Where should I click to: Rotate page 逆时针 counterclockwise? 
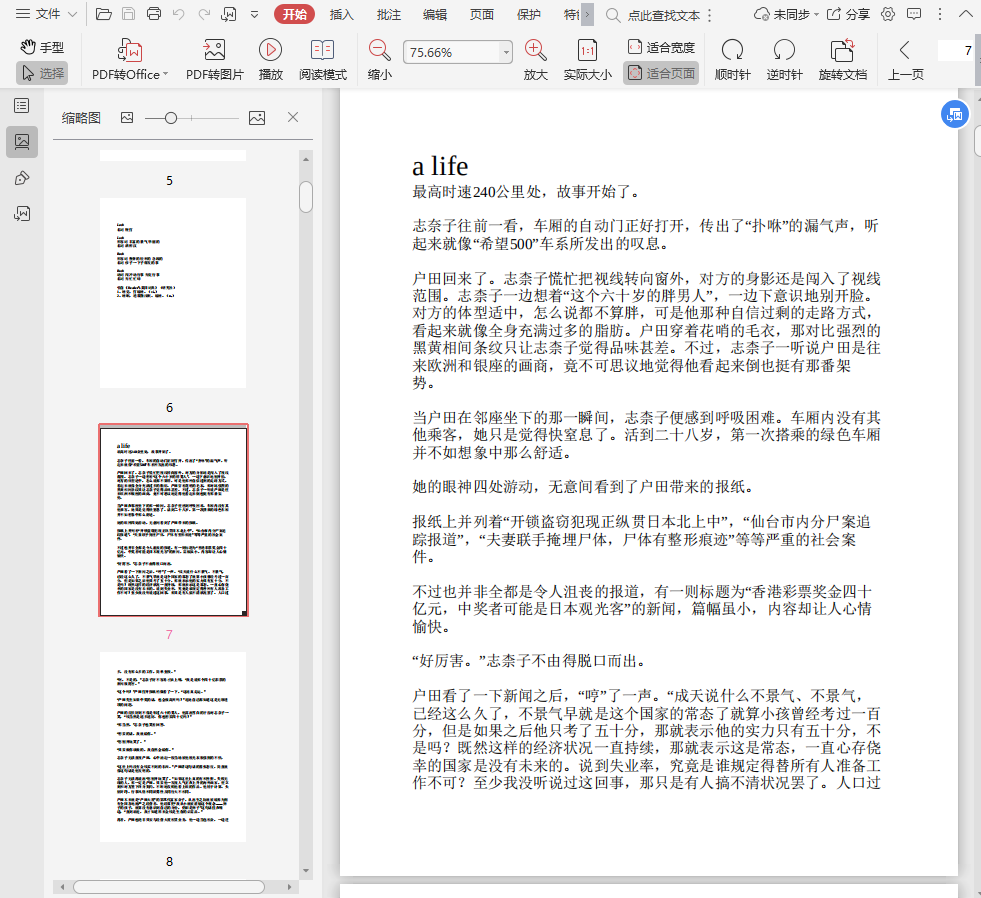[784, 60]
